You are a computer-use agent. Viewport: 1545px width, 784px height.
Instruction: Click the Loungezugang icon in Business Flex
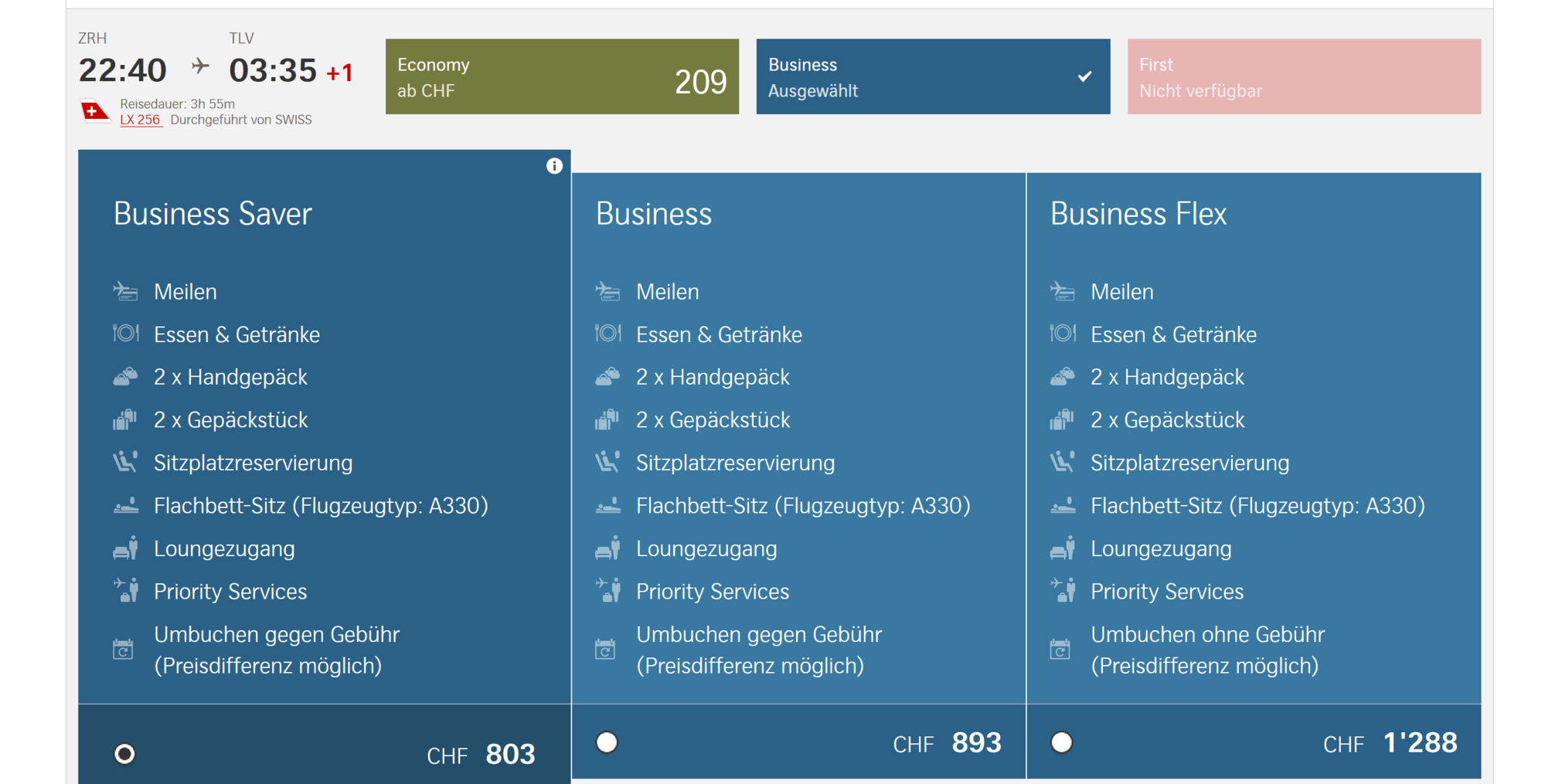[x=1062, y=548]
